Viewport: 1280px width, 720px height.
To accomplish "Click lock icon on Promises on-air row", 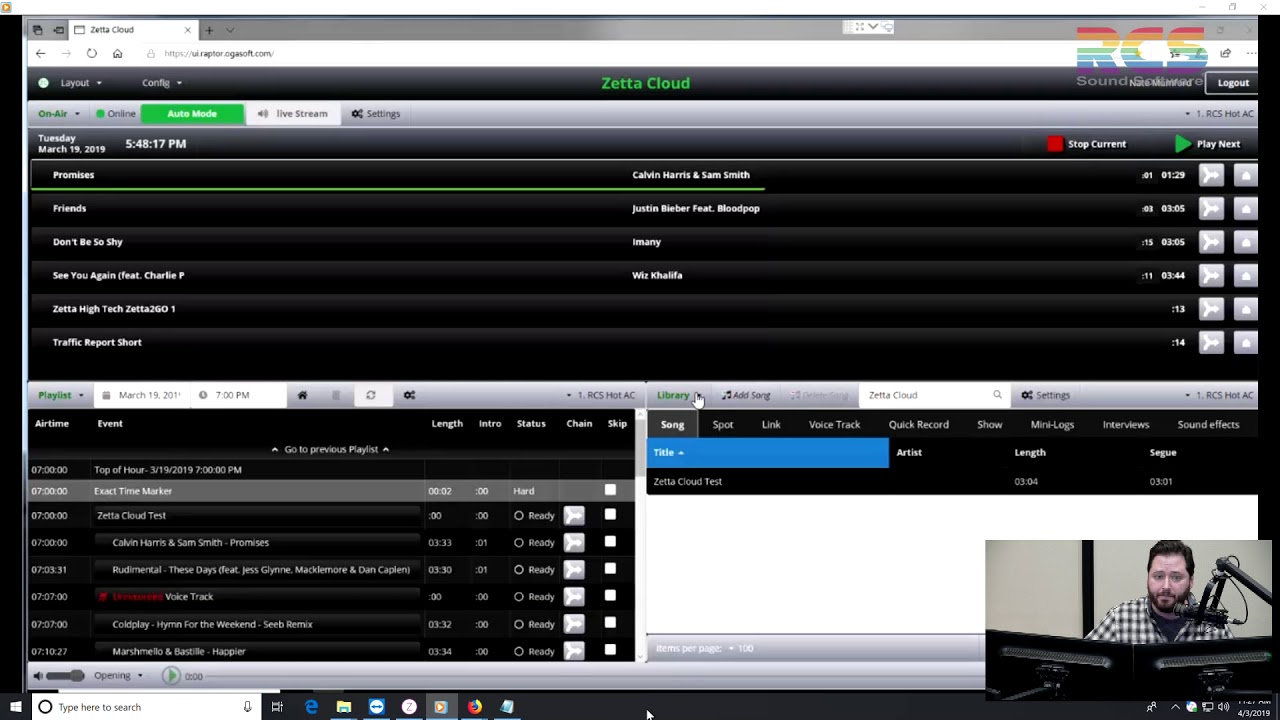I will pyautogui.click(x=1246, y=175).
